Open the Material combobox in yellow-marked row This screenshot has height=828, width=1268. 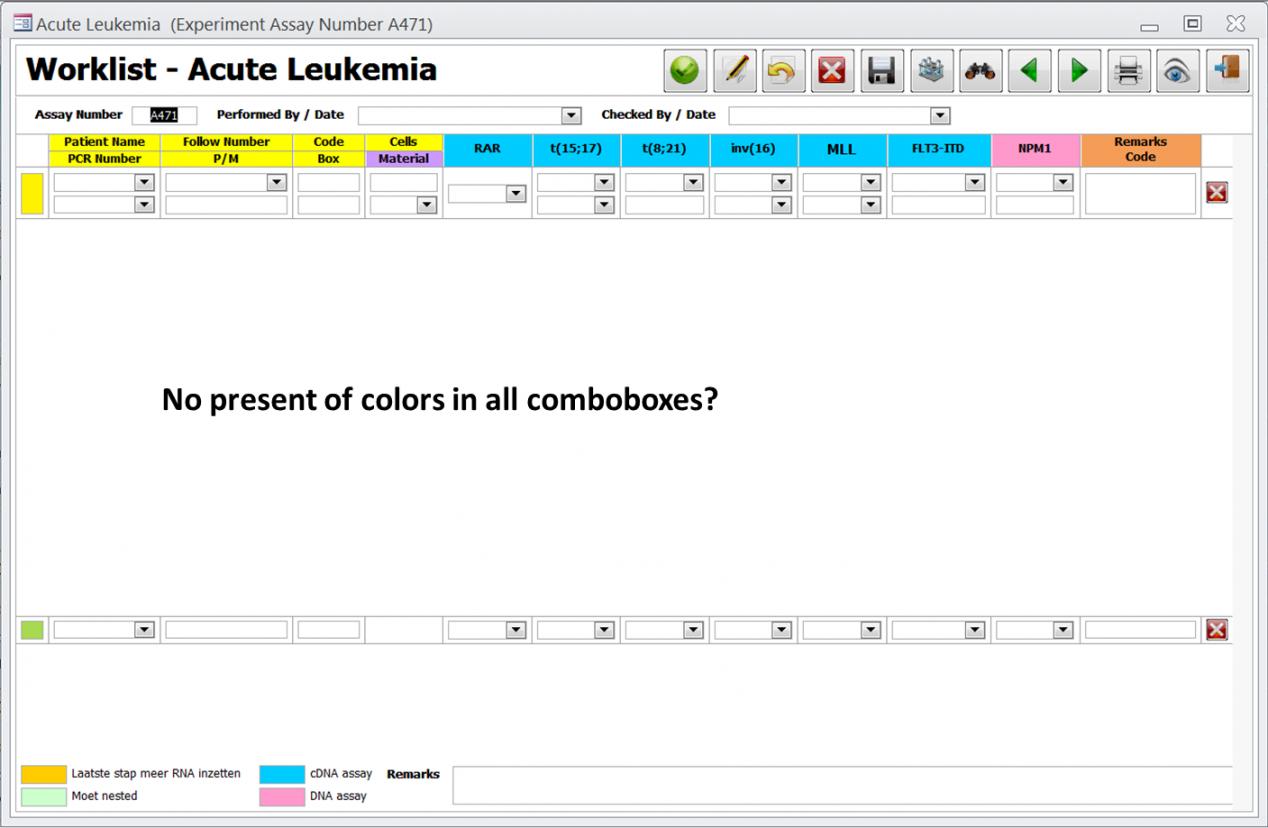427,205
